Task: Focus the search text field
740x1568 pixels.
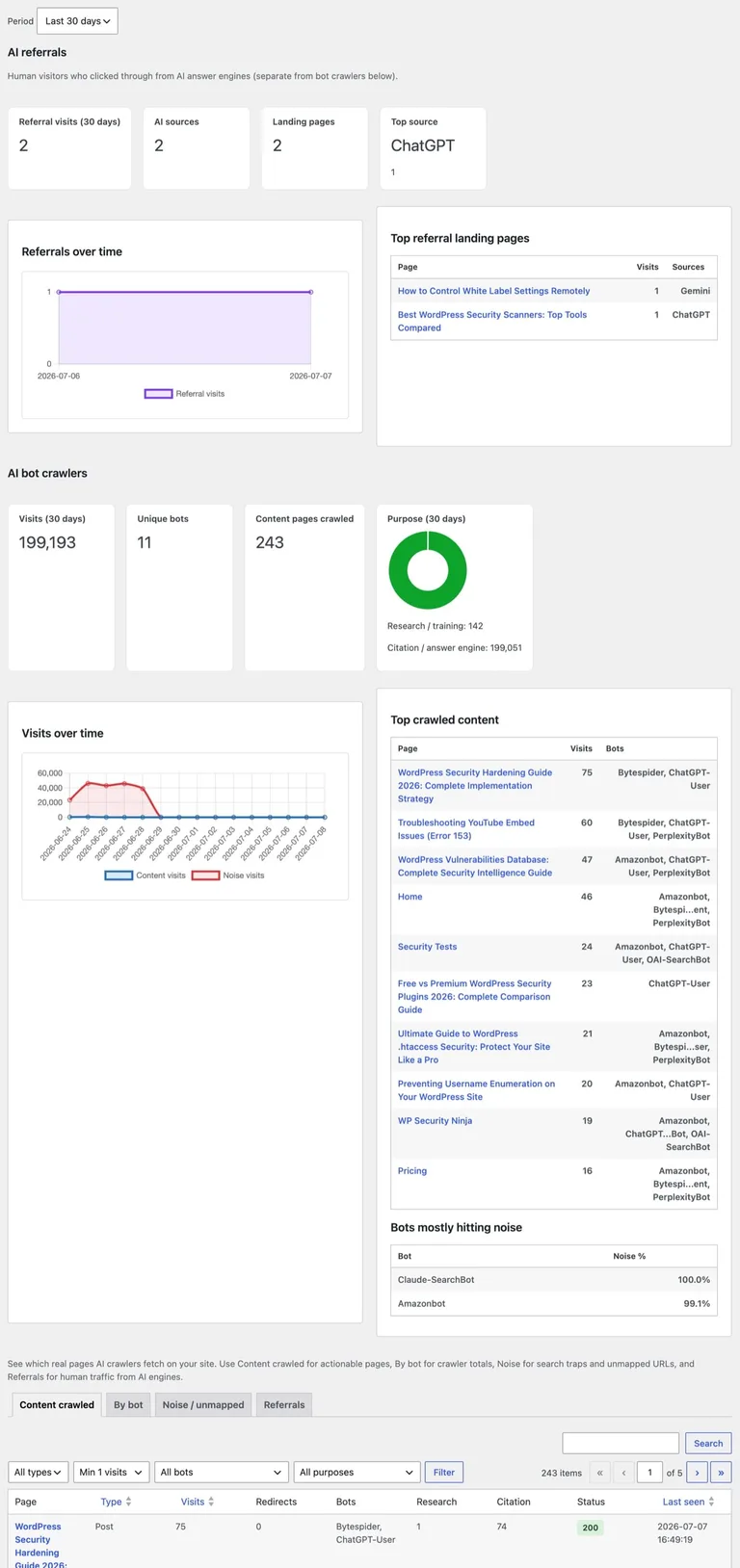Action: [621, 1443]
